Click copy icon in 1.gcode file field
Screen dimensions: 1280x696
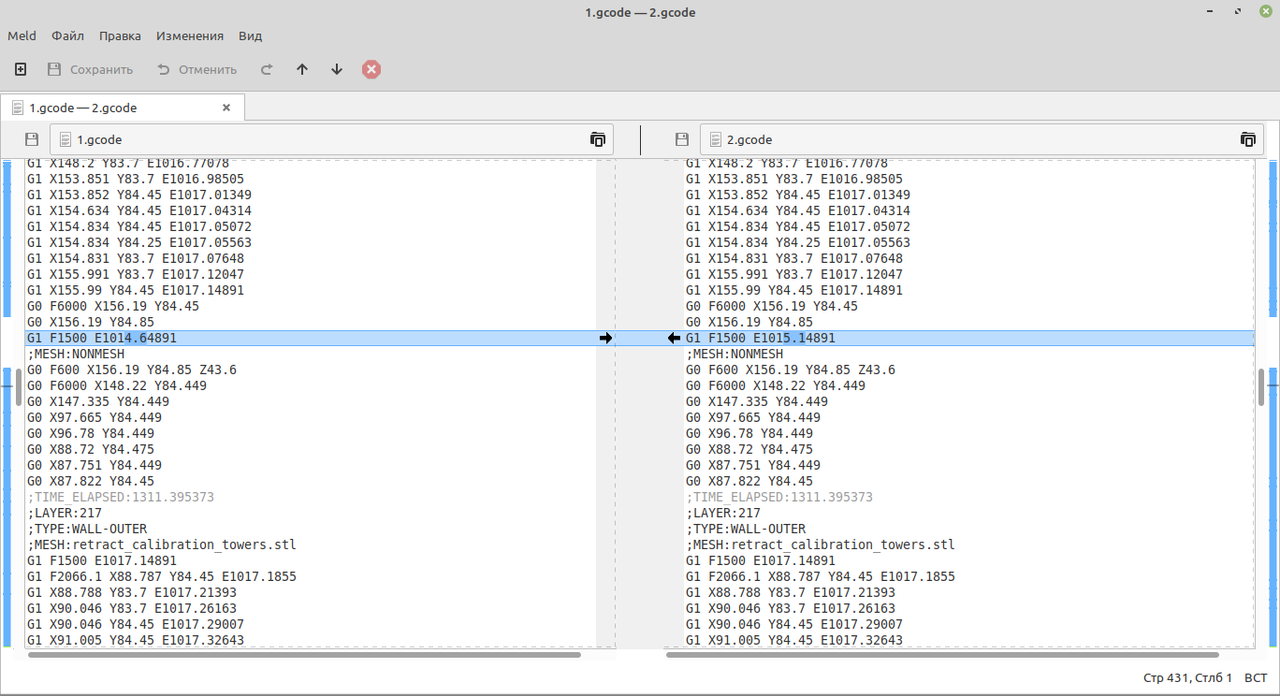(598, 139)
